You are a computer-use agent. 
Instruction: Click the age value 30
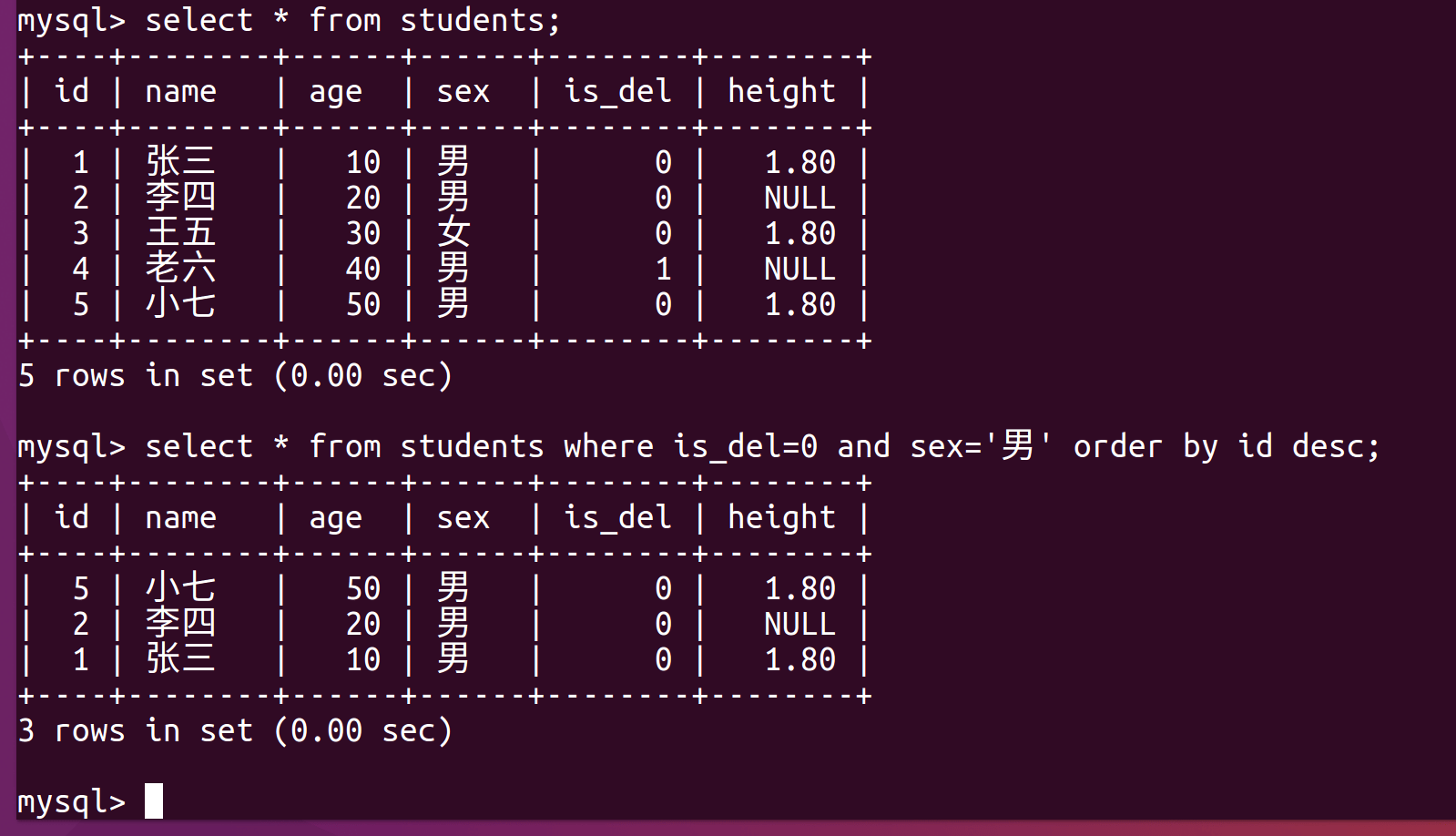(x=363, y=233)
